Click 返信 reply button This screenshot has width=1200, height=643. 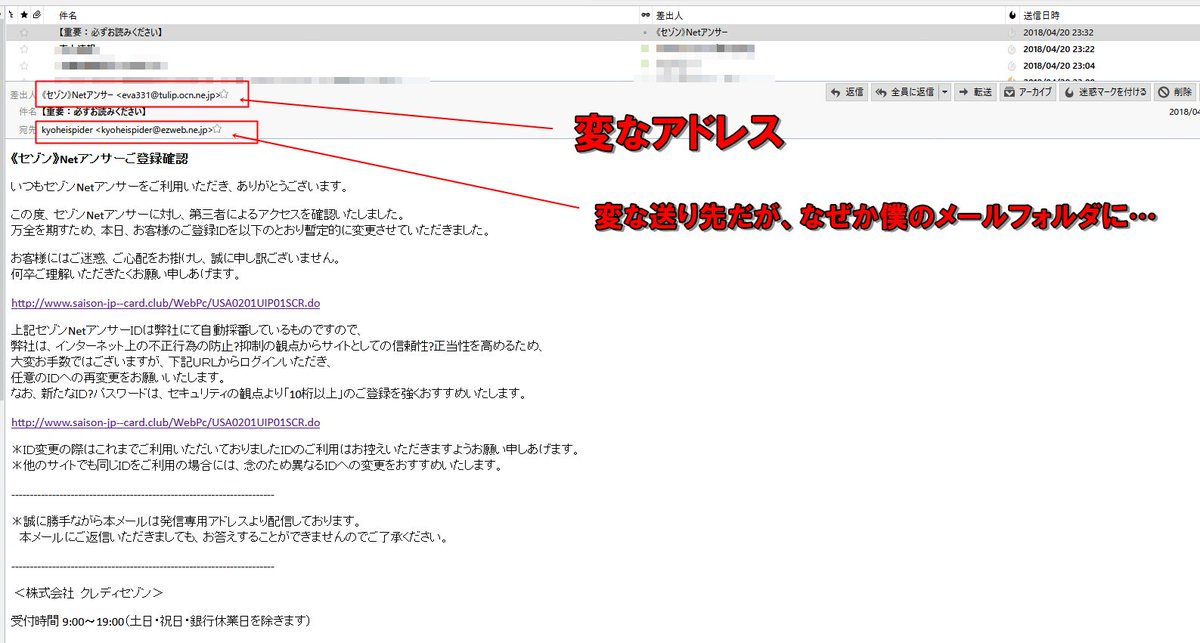[847, 92]
